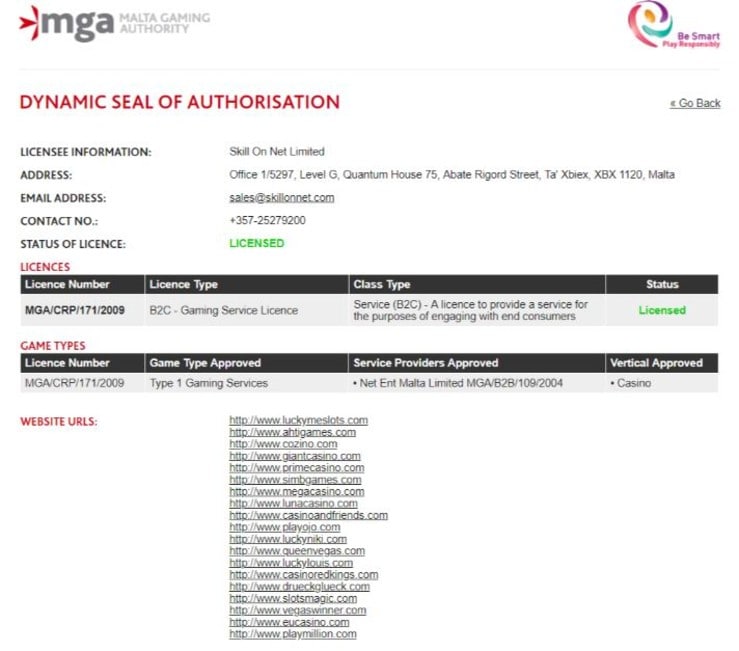Click the LICENCES section heading
Screen dimensions: 739x651
tap(45, 267)
